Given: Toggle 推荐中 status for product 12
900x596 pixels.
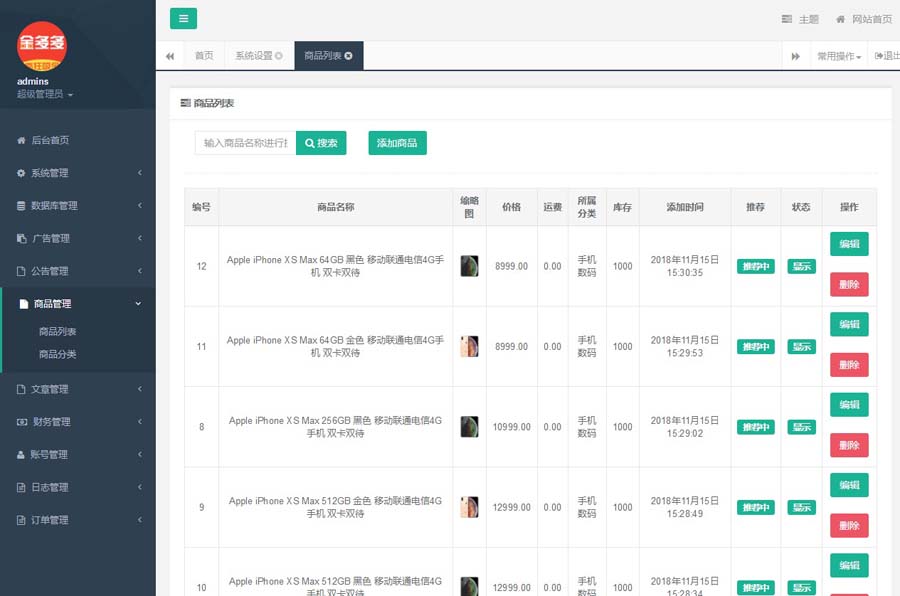Looking at the screenshot, I should click(x=755, y=266).
